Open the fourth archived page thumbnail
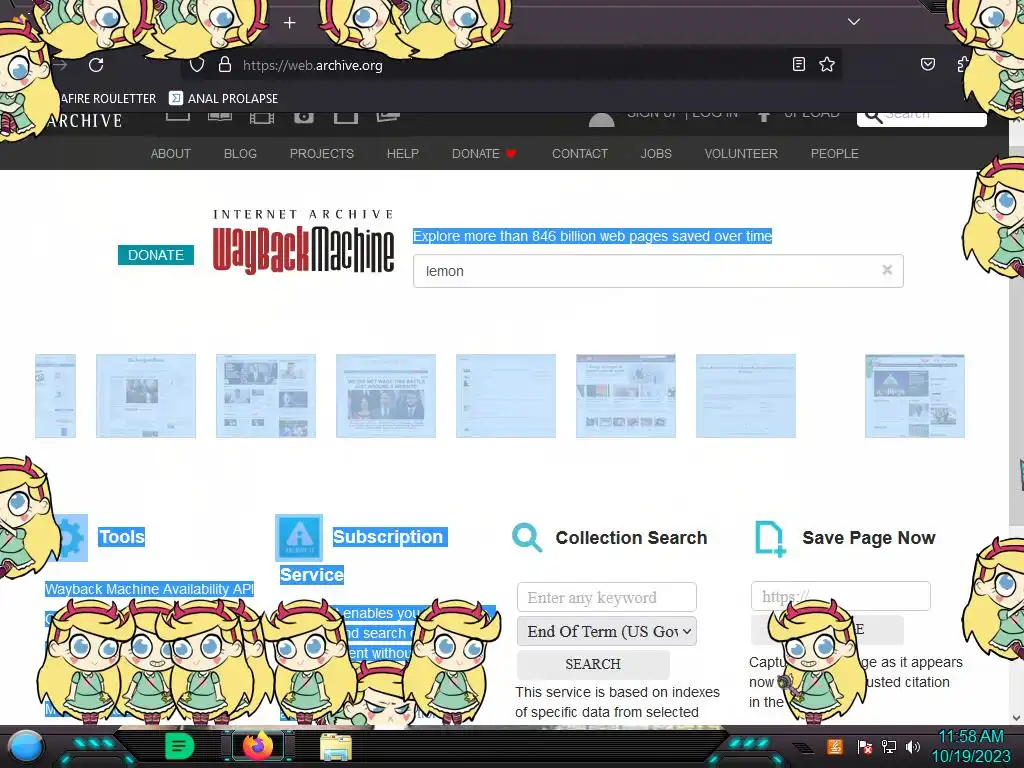The image size is (1024, 768). (x=386, y=396)
